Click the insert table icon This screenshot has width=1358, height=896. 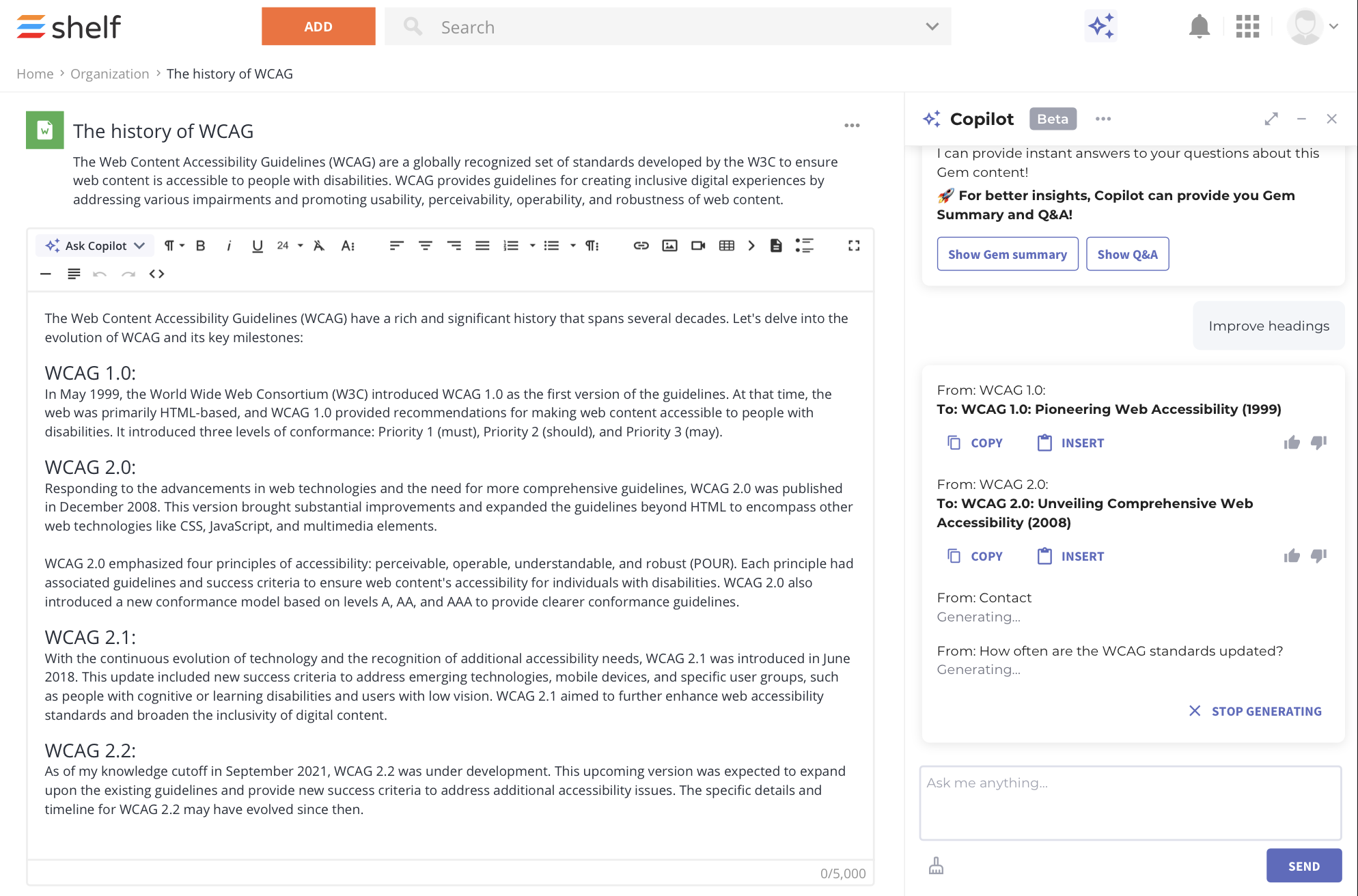(727, 246)
